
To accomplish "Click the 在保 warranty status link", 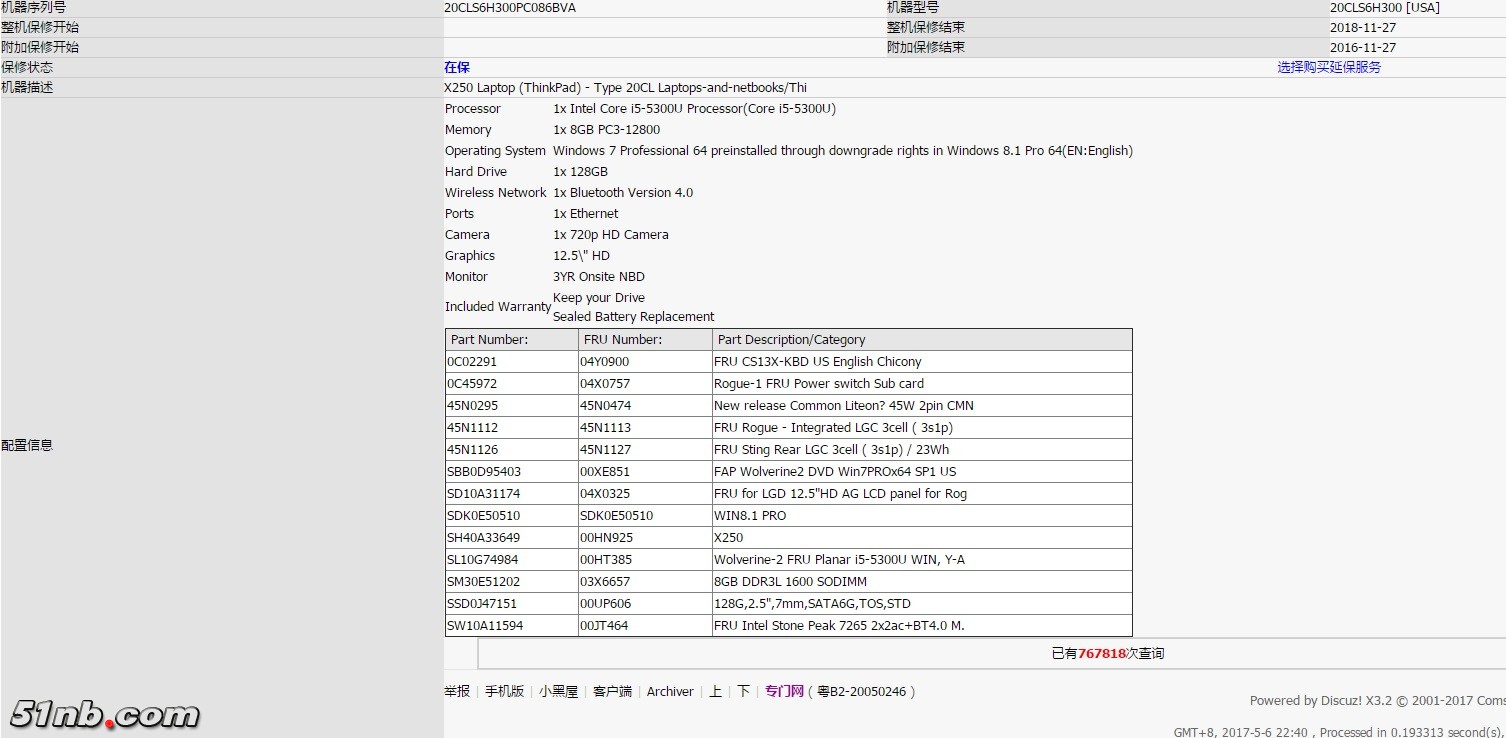I will [x=457, y=67].
